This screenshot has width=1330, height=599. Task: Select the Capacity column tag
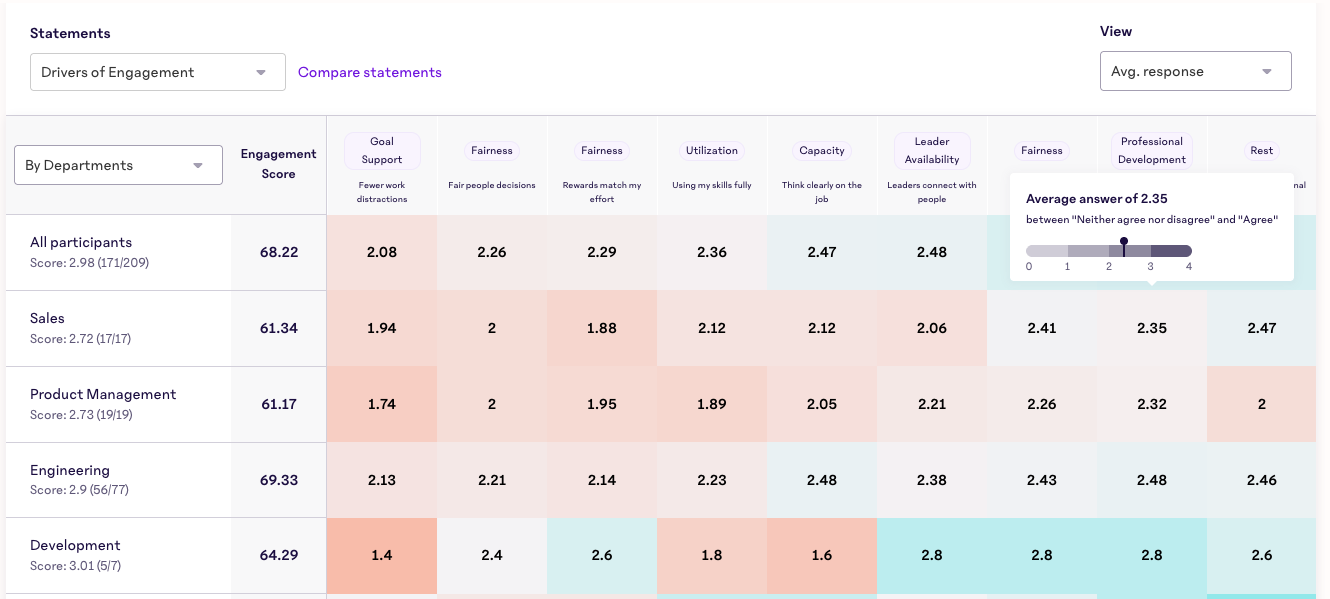(822, 151)
